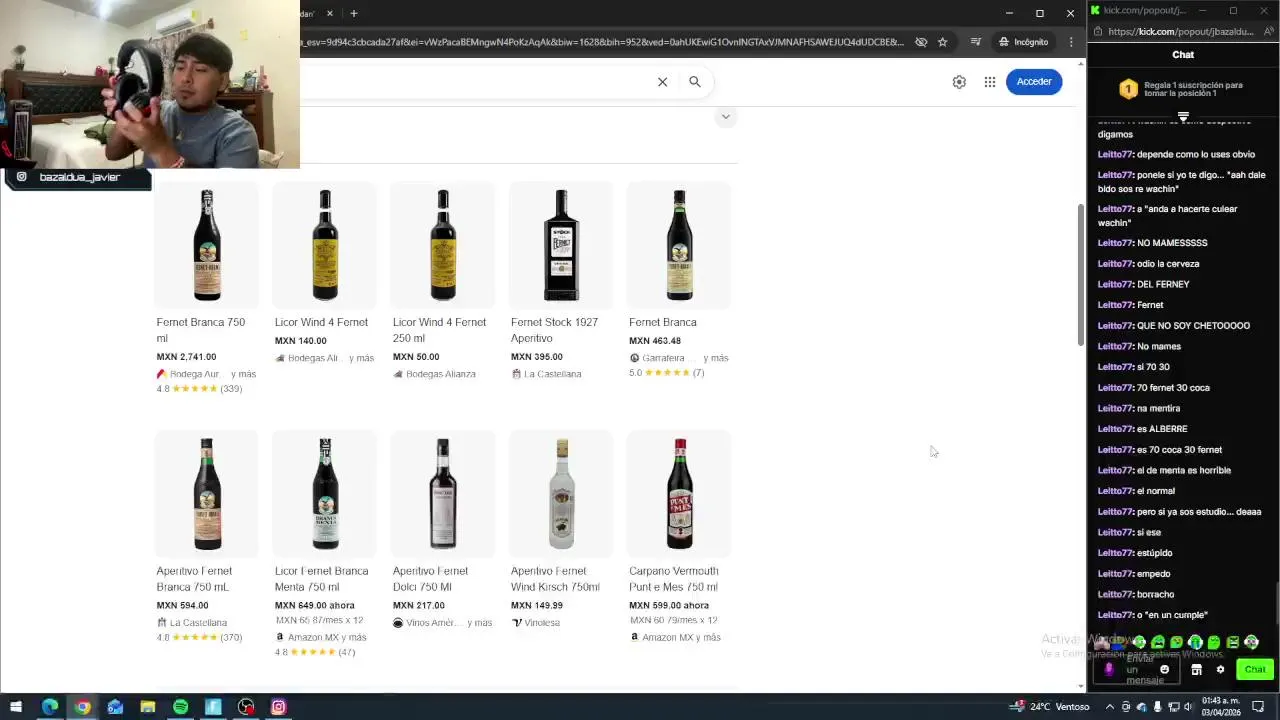The height and width of the screenshot is (720, 1280).
Task: Click the Kick popout address bar
Action: [x=1180, y=32]
